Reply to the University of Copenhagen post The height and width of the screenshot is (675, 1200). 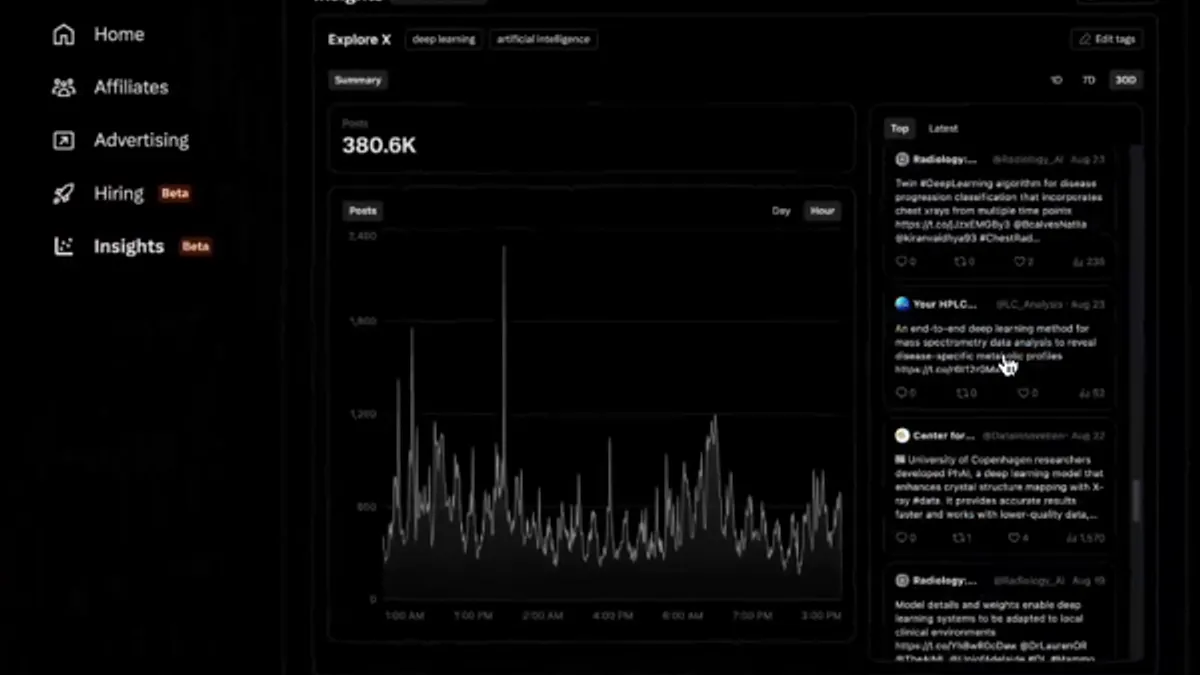(901, 537)
